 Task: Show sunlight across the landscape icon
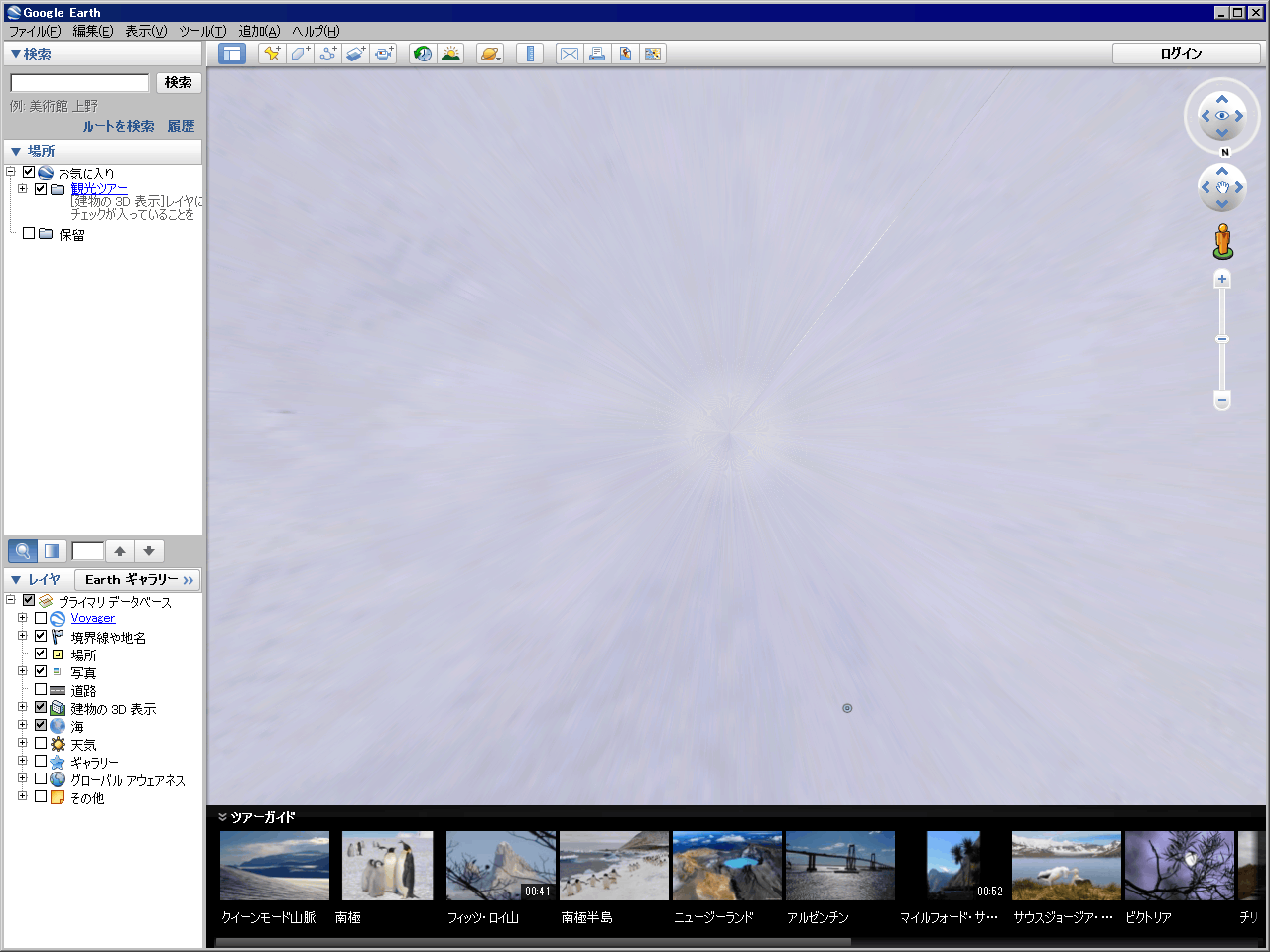point(450,54)
